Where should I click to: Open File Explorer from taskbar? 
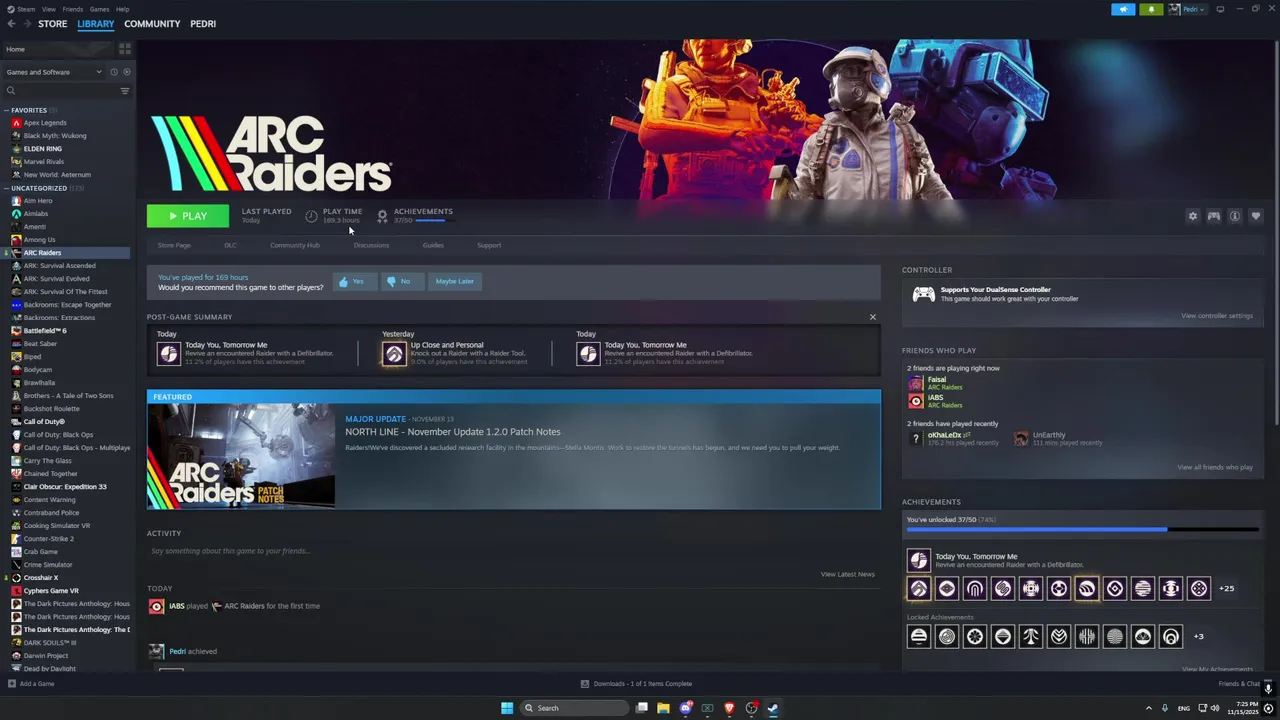663,708
